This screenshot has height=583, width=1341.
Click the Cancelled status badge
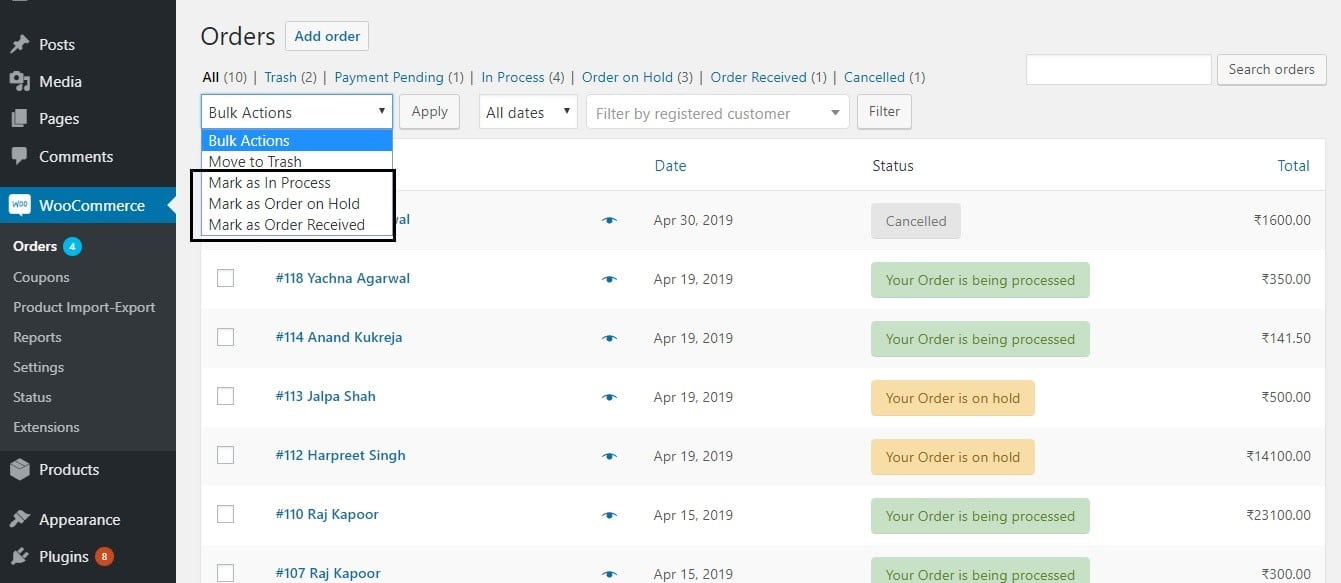(916, 221)
